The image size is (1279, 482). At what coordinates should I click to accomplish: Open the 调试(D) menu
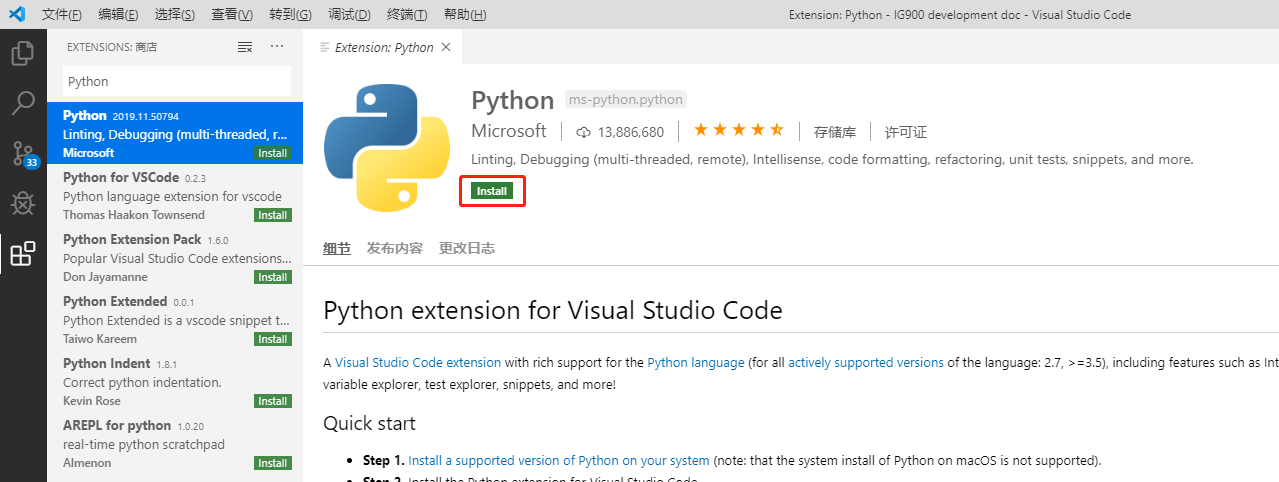coord(349,14)
